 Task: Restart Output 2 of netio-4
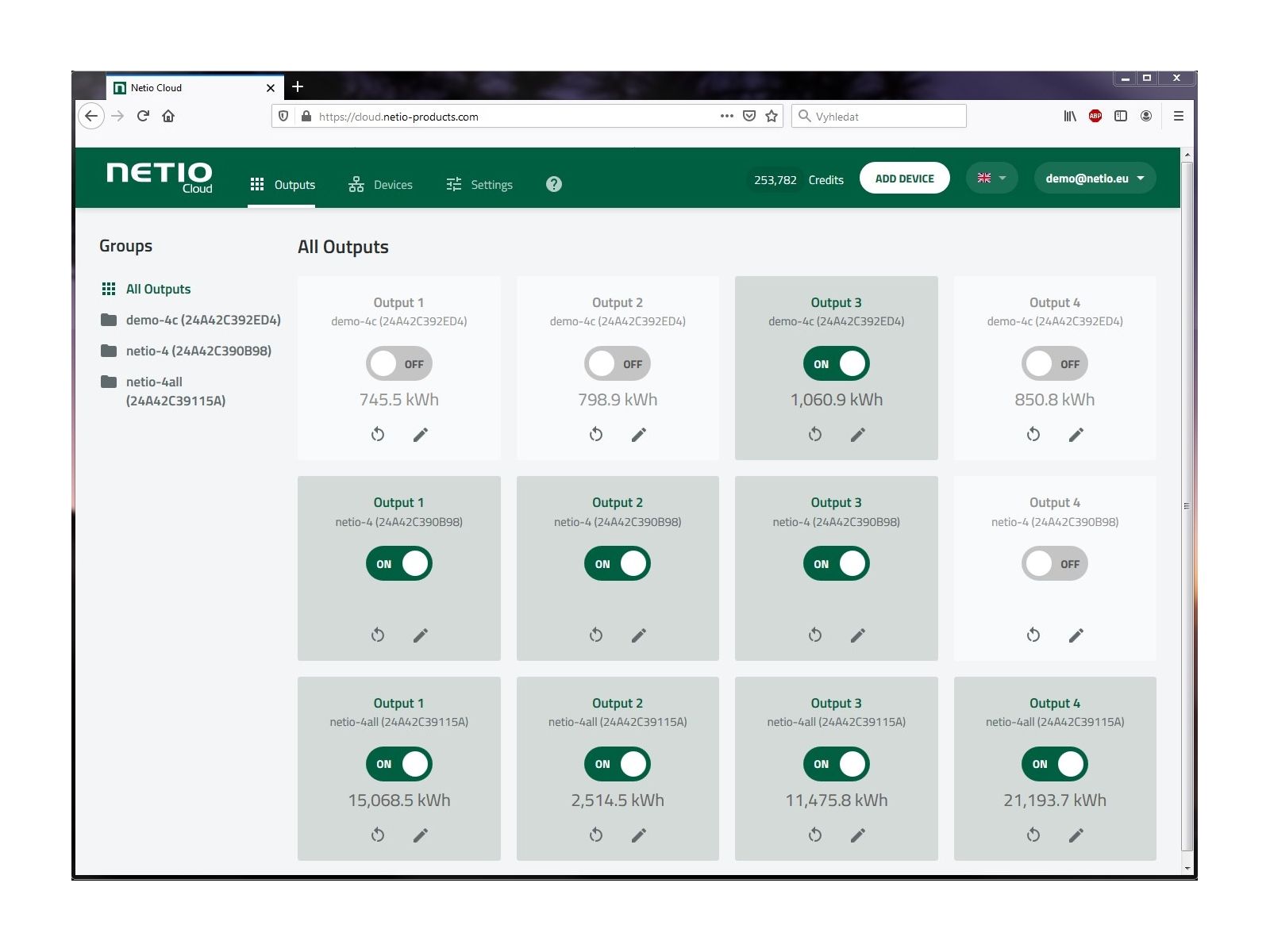596,635
